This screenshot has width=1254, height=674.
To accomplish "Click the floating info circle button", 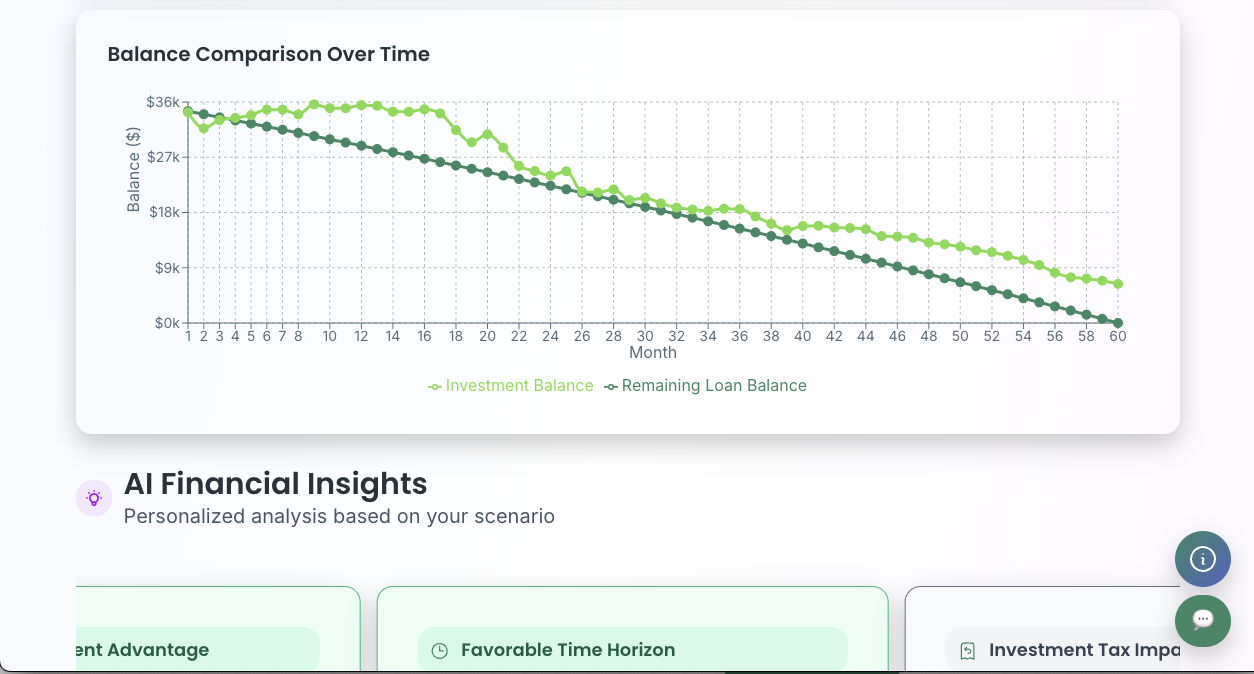I will [1203, 559].
